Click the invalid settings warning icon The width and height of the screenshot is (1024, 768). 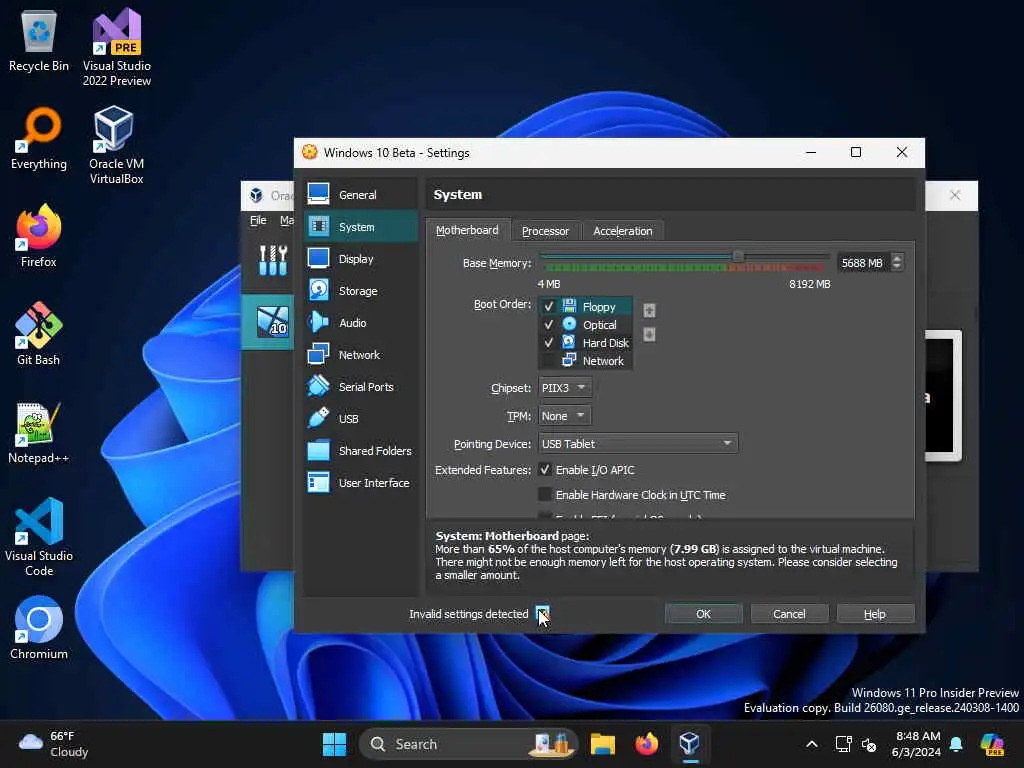click(x=542, y=613)
